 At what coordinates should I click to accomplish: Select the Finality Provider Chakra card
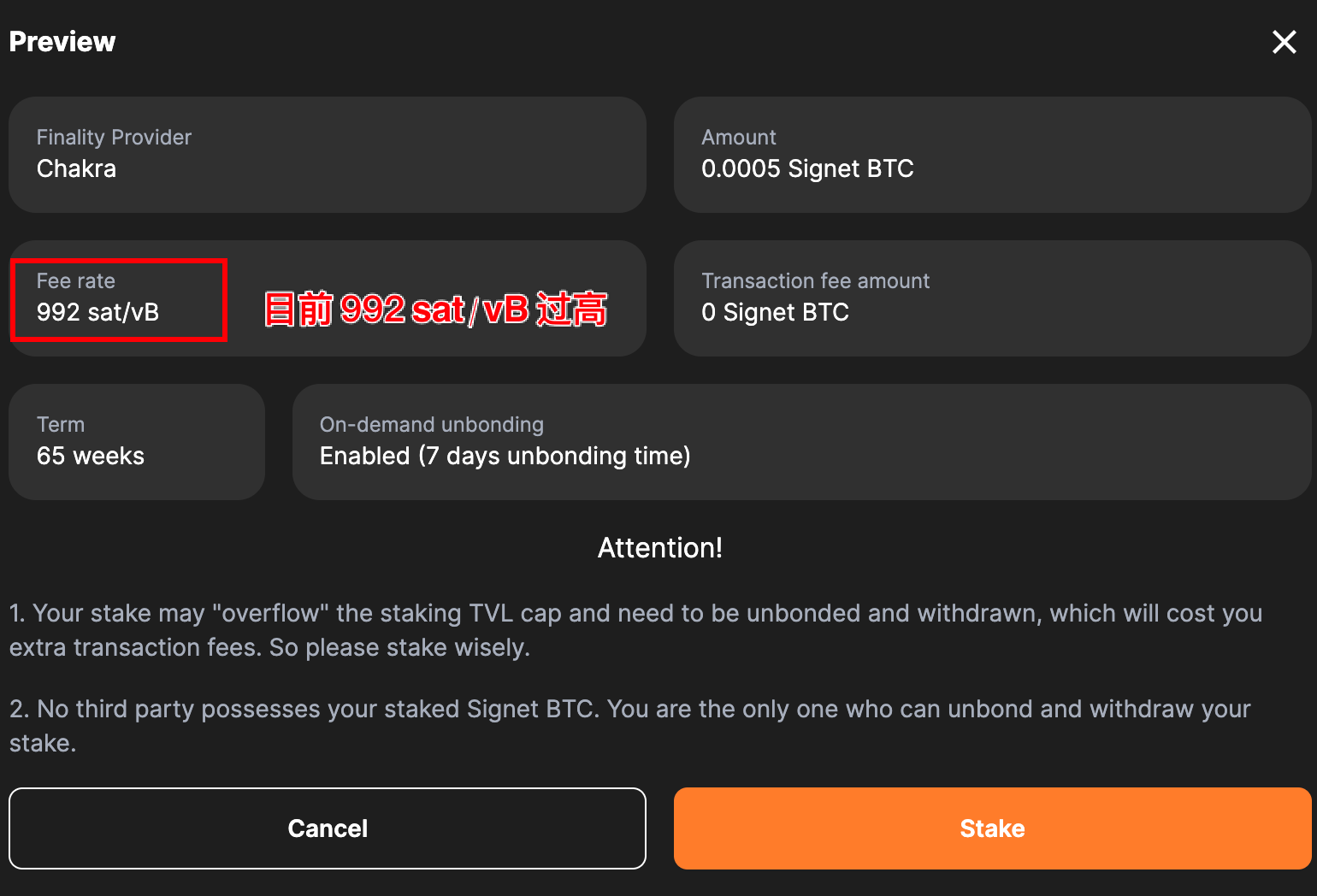(x=328, y=155)
